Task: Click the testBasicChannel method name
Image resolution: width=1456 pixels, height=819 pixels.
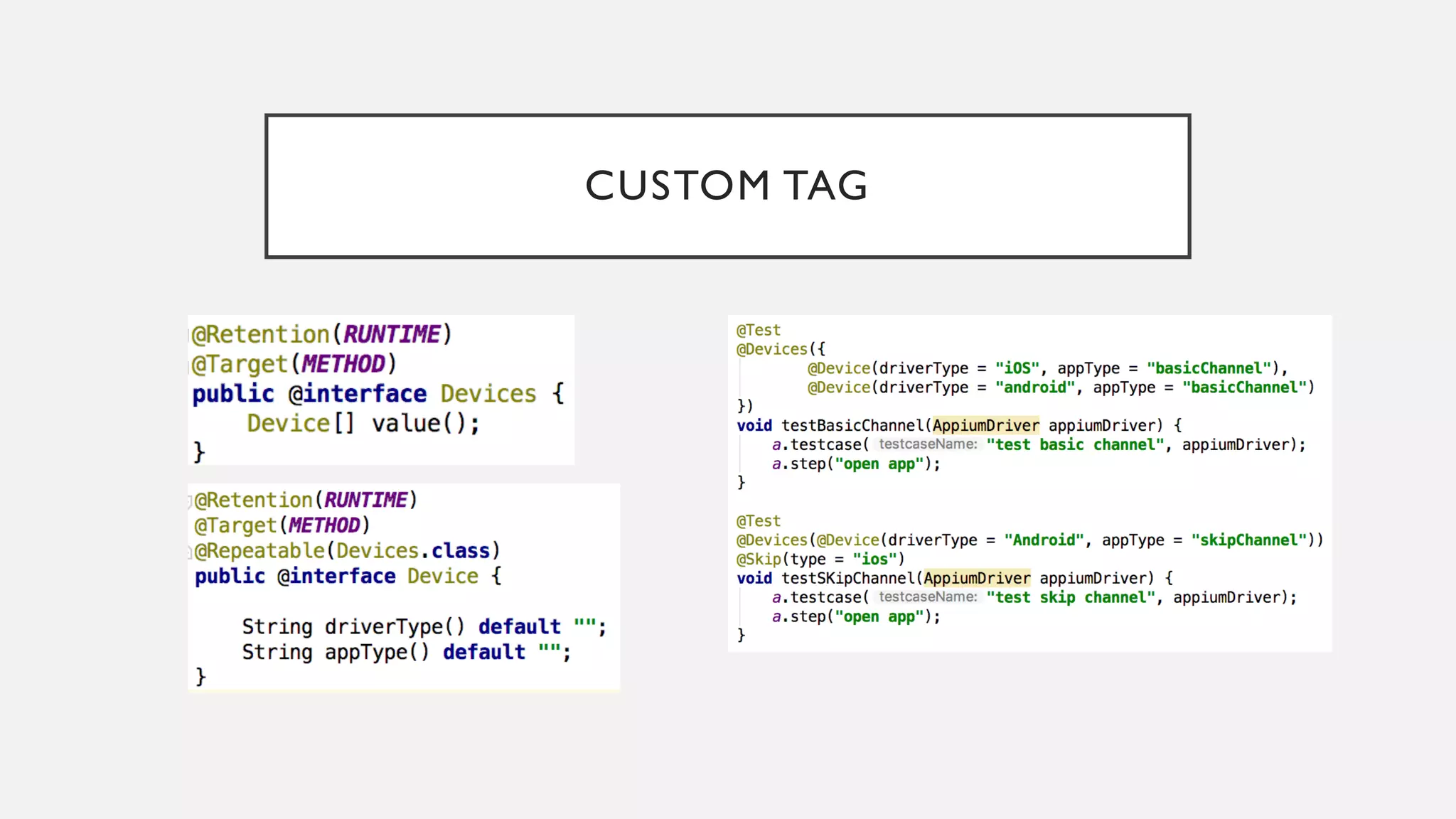Action: (x=852, y=426)
